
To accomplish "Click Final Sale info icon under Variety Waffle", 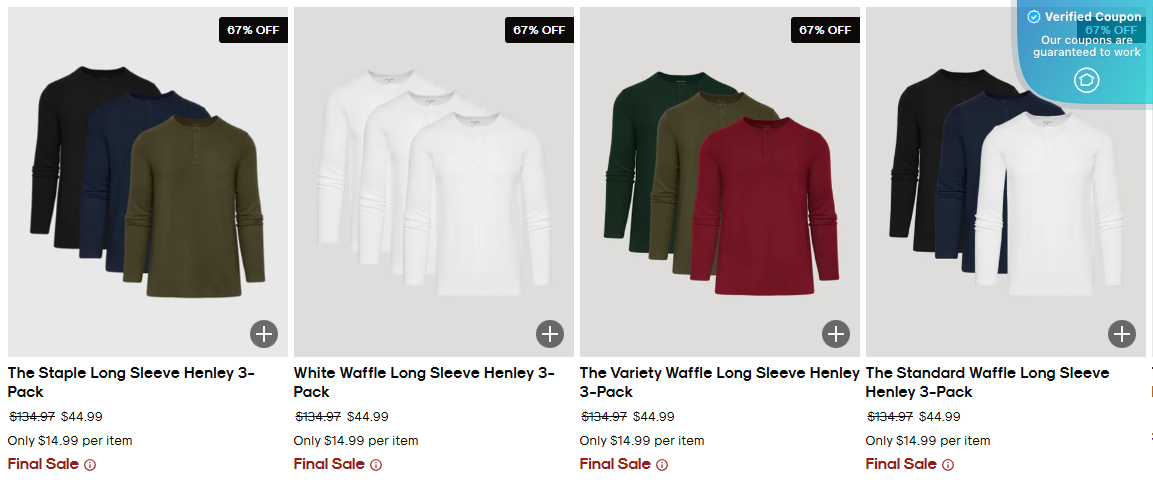I will [662, 465].
